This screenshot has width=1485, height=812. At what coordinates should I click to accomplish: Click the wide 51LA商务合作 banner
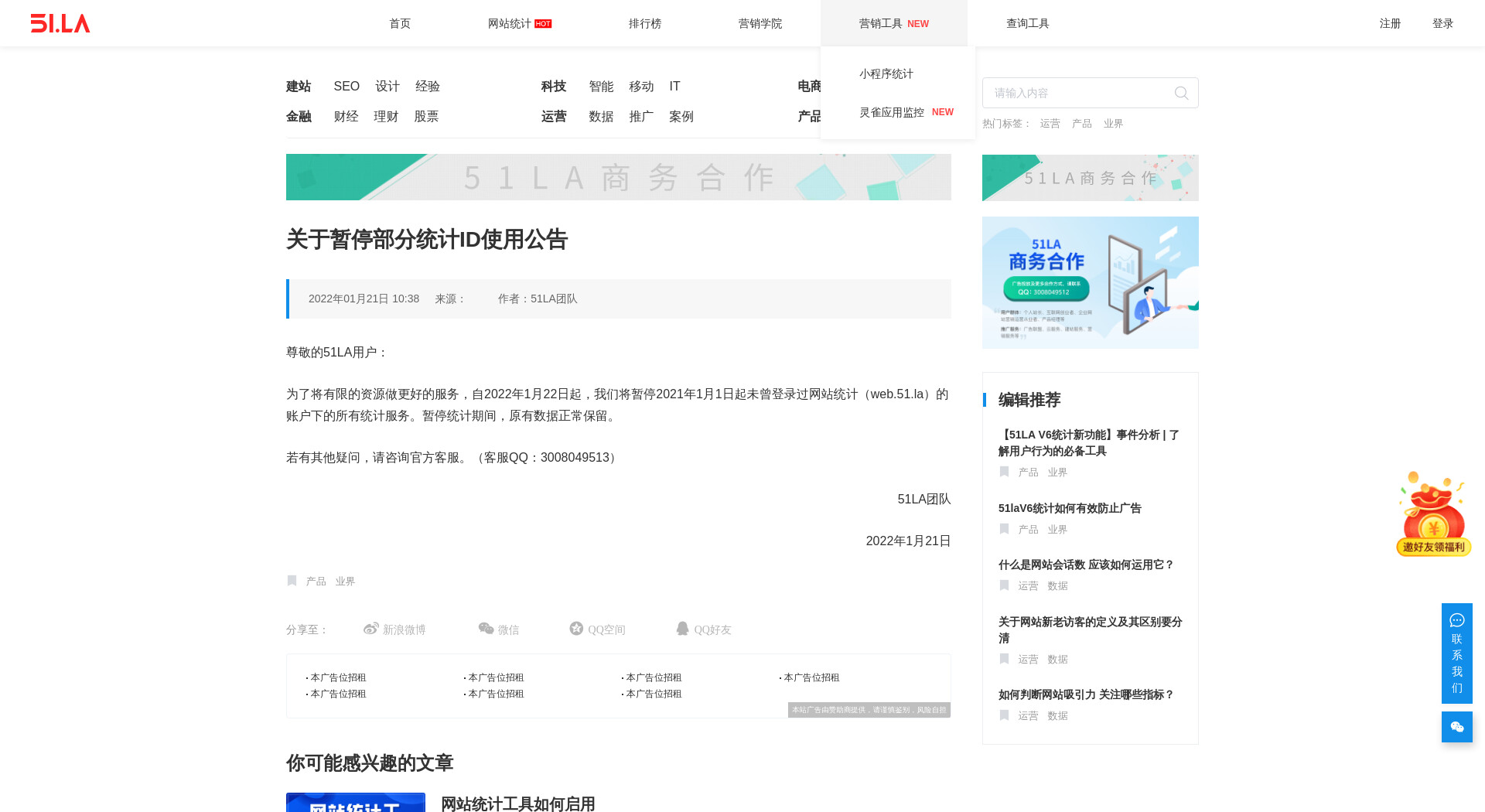click(x=619, y=177)
